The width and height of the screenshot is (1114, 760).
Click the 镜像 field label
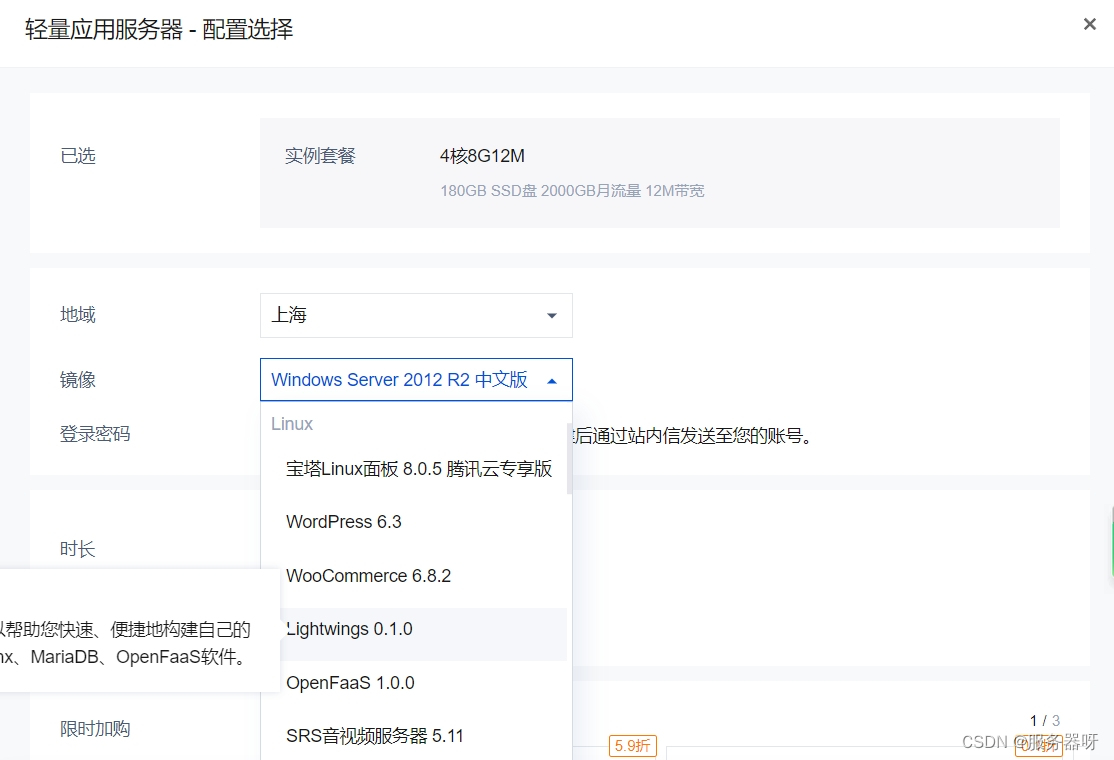77,380
